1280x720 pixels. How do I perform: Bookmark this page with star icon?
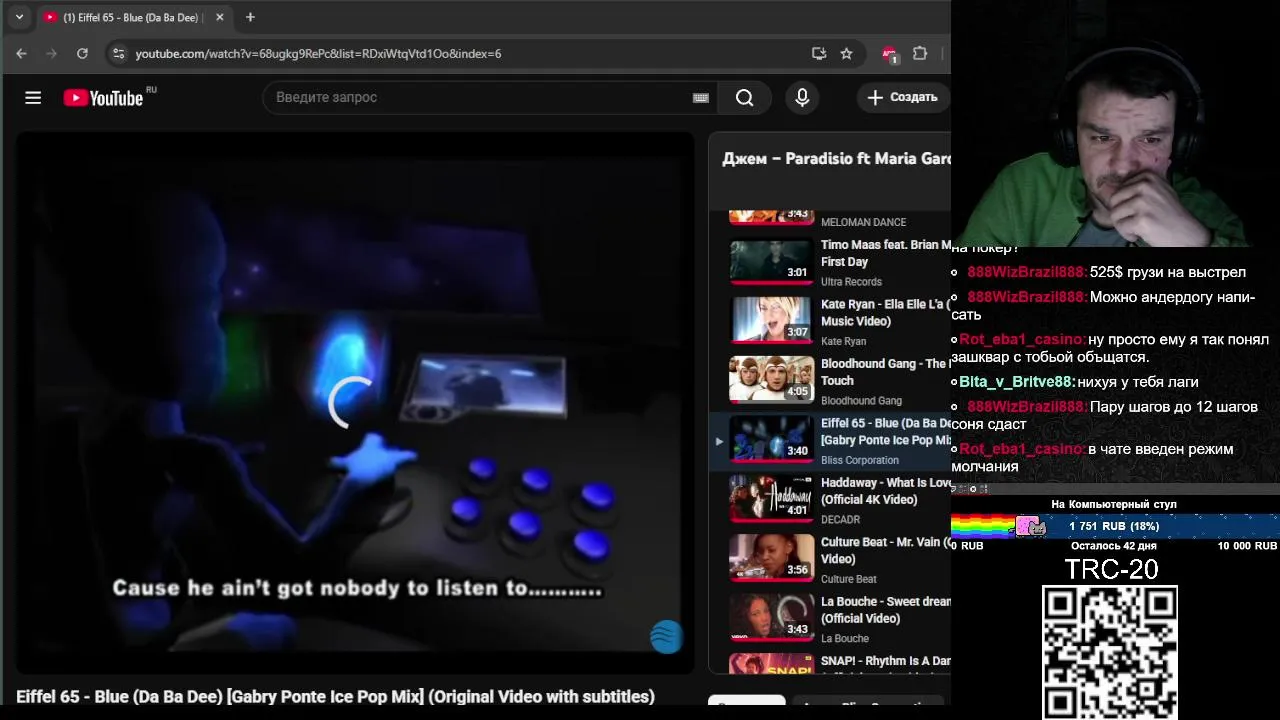click(846, 53)
